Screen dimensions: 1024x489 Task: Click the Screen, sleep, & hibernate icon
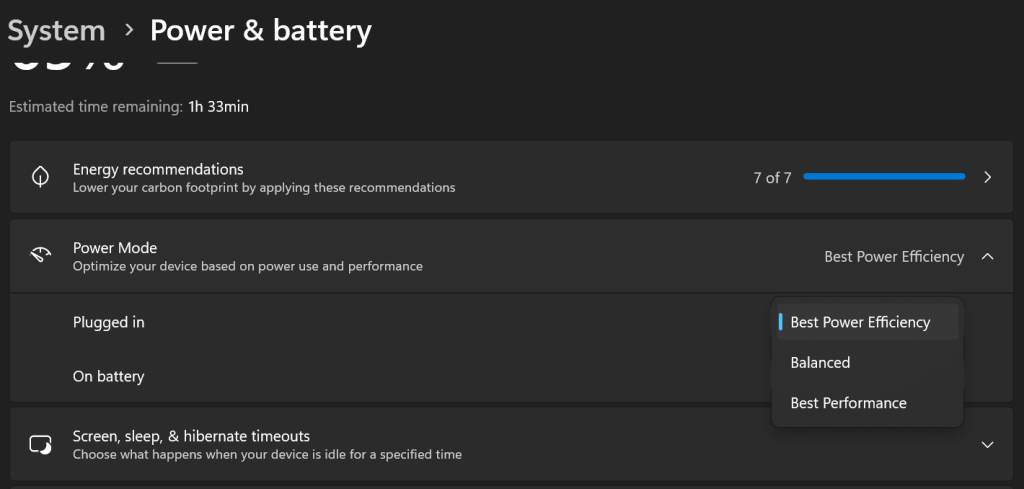tap(41, 444)
